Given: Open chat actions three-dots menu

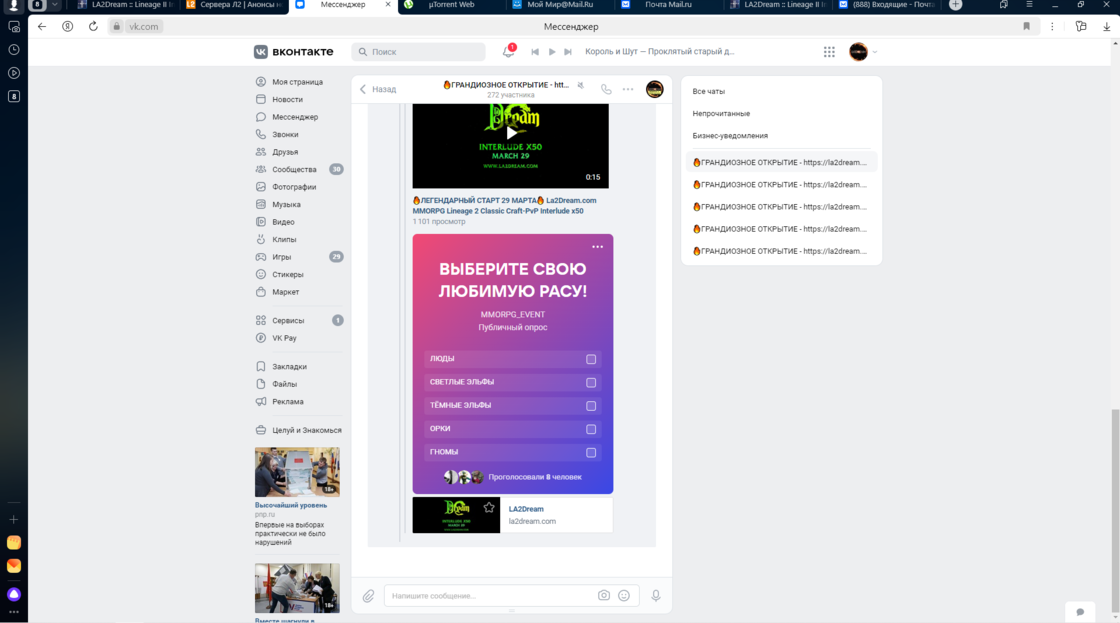Looking at the screenshot, I should pos(628,89).
